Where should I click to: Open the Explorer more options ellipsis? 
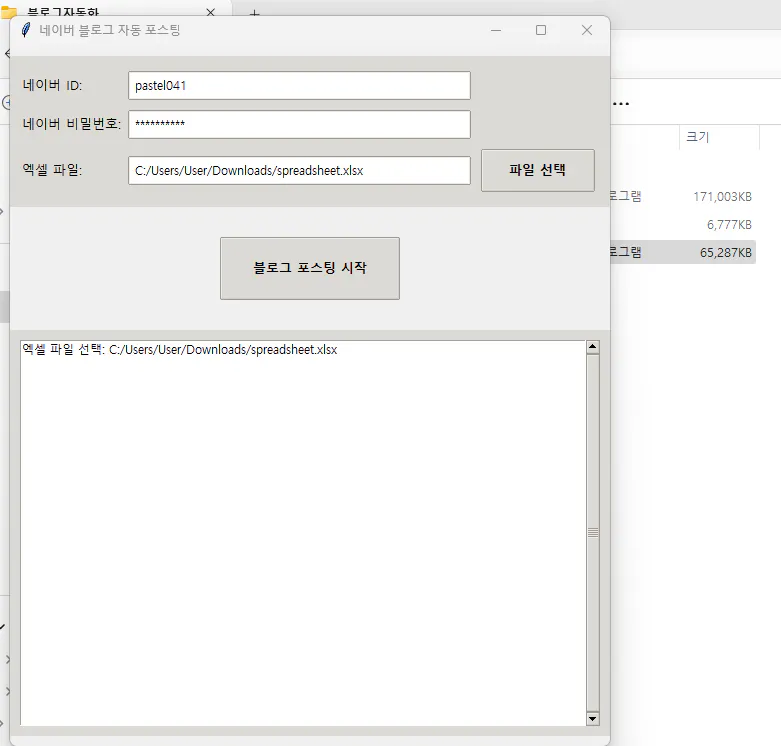621,104
